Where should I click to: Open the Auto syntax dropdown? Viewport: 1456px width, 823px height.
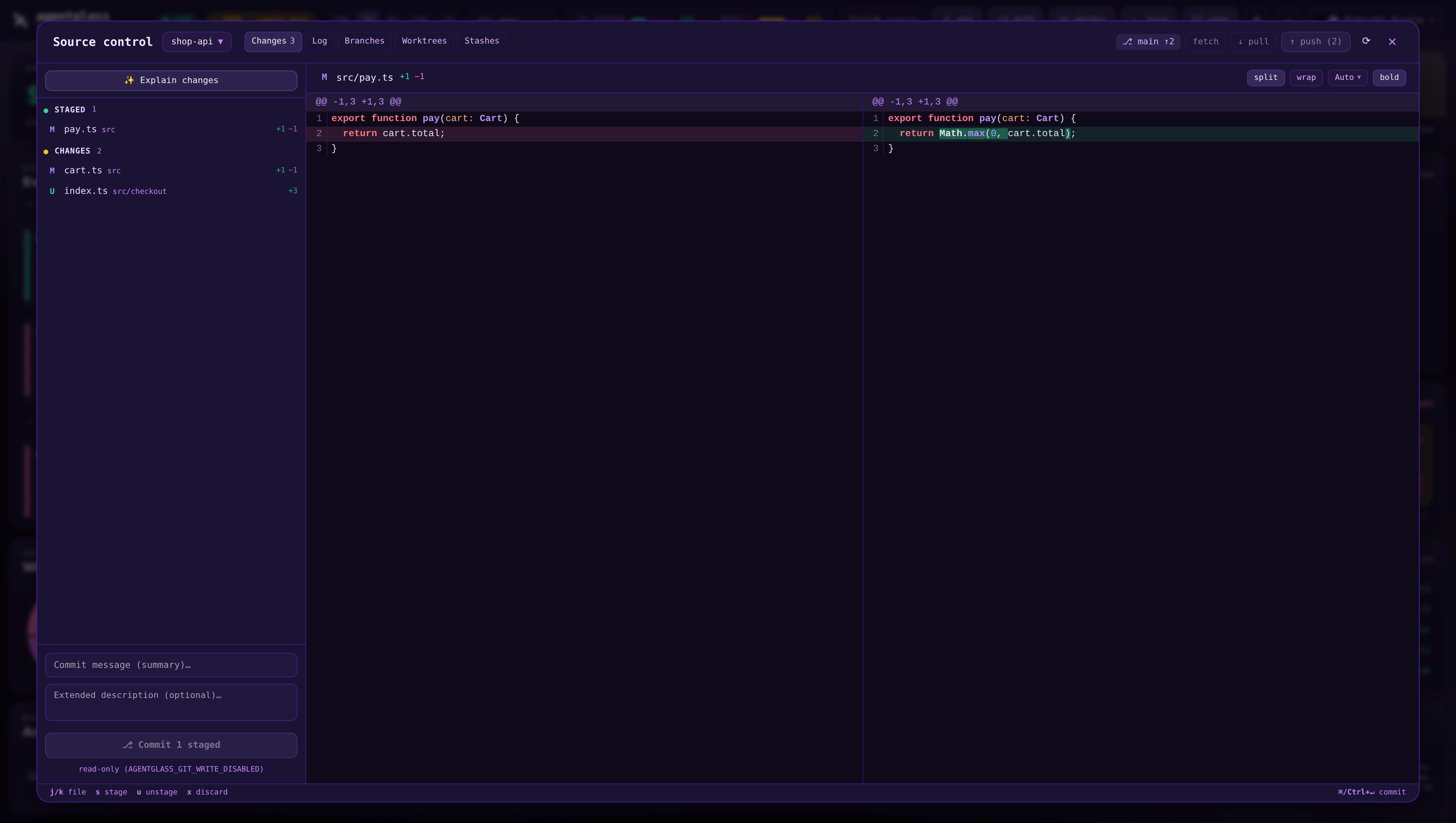(1348, 78)
